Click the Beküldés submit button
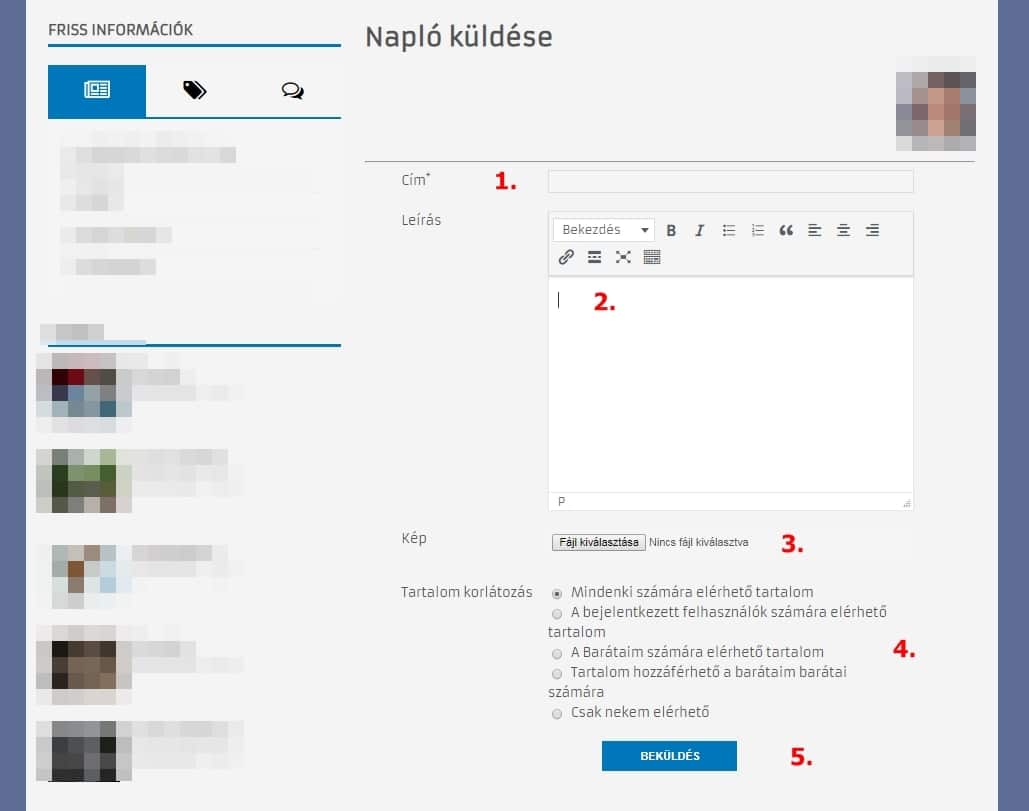This screenshot has height=811, width=1029. (x=669, y=756)
